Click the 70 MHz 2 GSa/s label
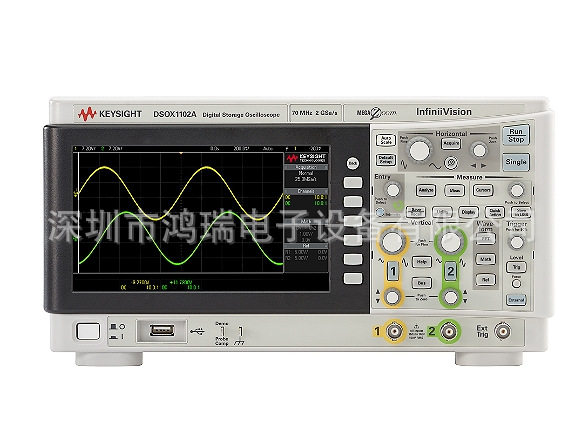 point(315,113)
